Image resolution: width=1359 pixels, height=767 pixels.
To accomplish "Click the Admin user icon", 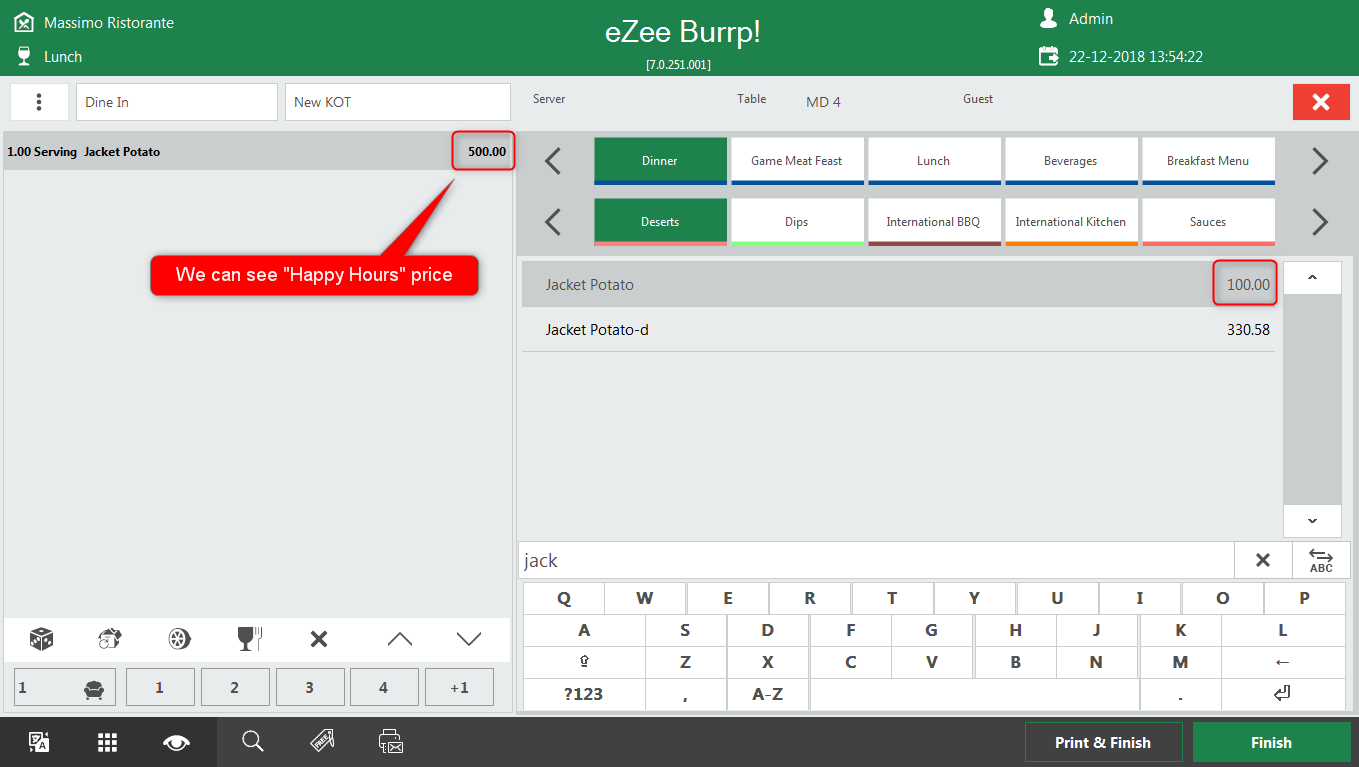I will pyautogui.click(x=1048, y=18).
